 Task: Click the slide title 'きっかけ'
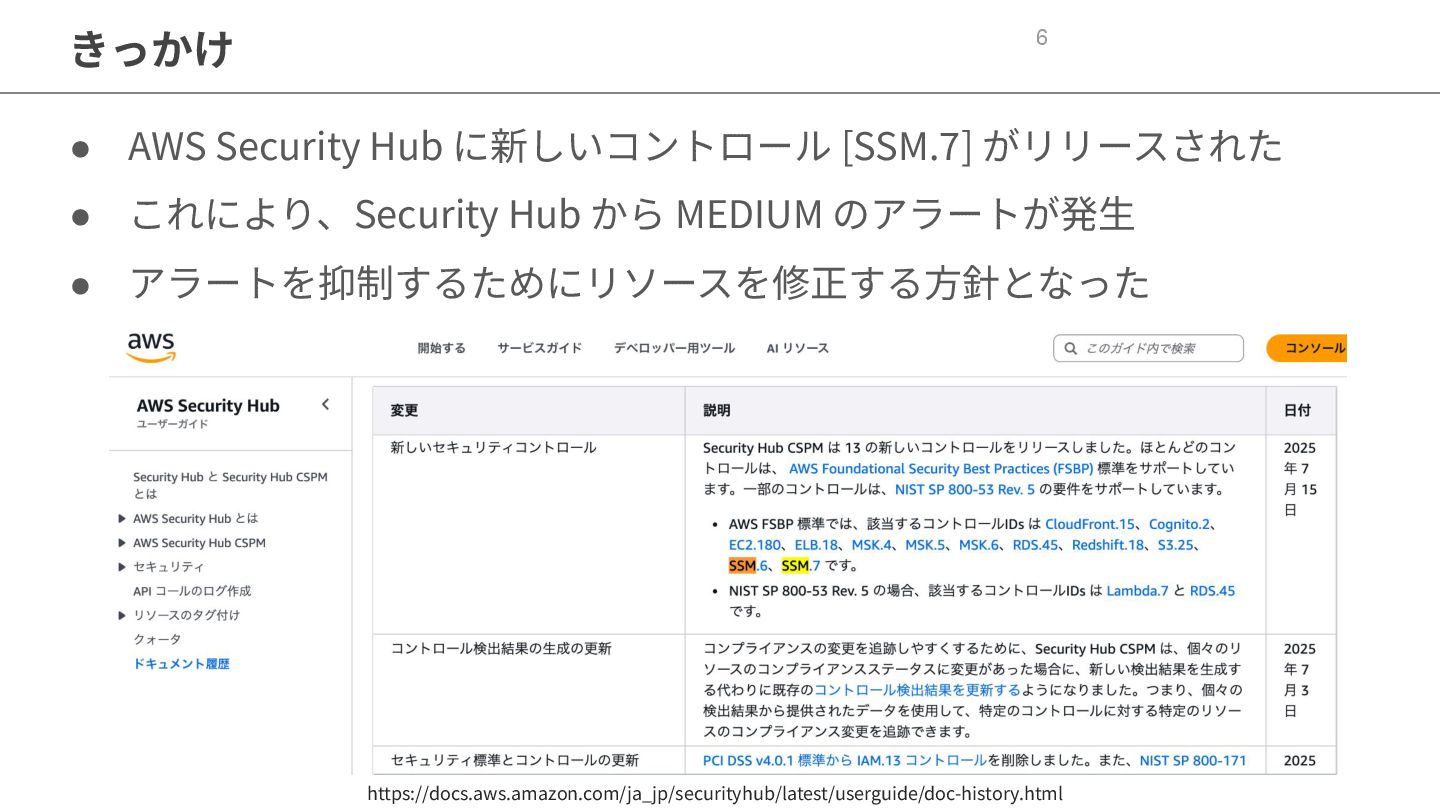click(152, 47)
